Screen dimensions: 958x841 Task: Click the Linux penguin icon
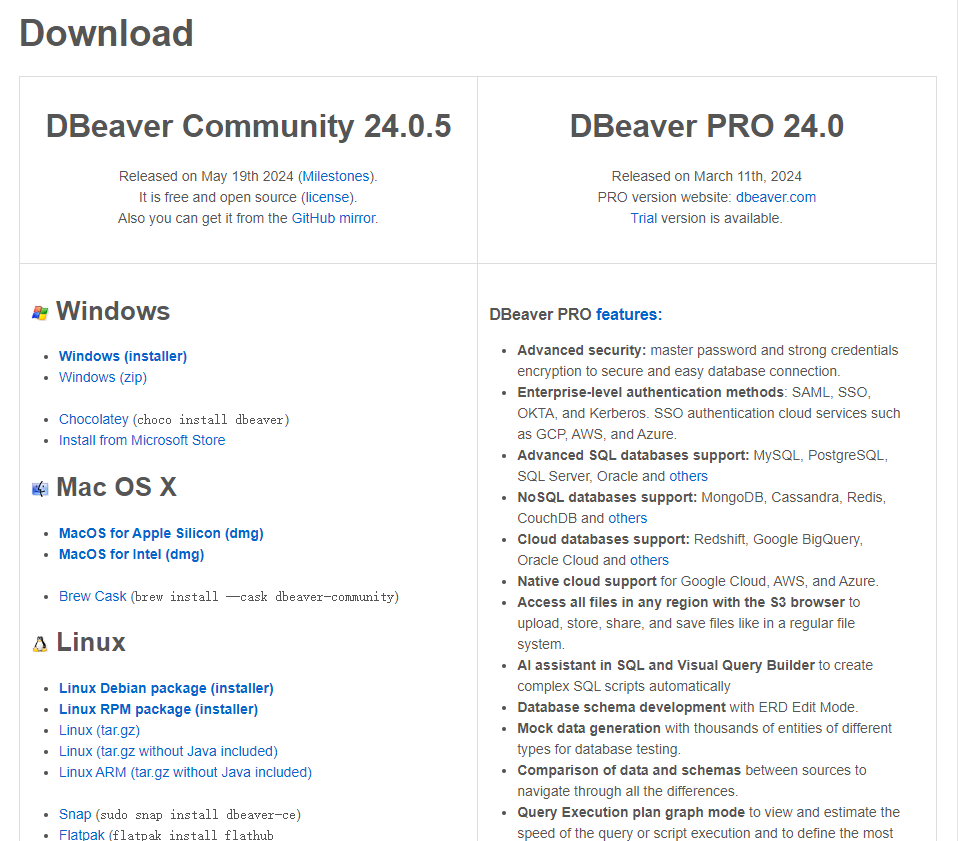[x=40, y=644]
